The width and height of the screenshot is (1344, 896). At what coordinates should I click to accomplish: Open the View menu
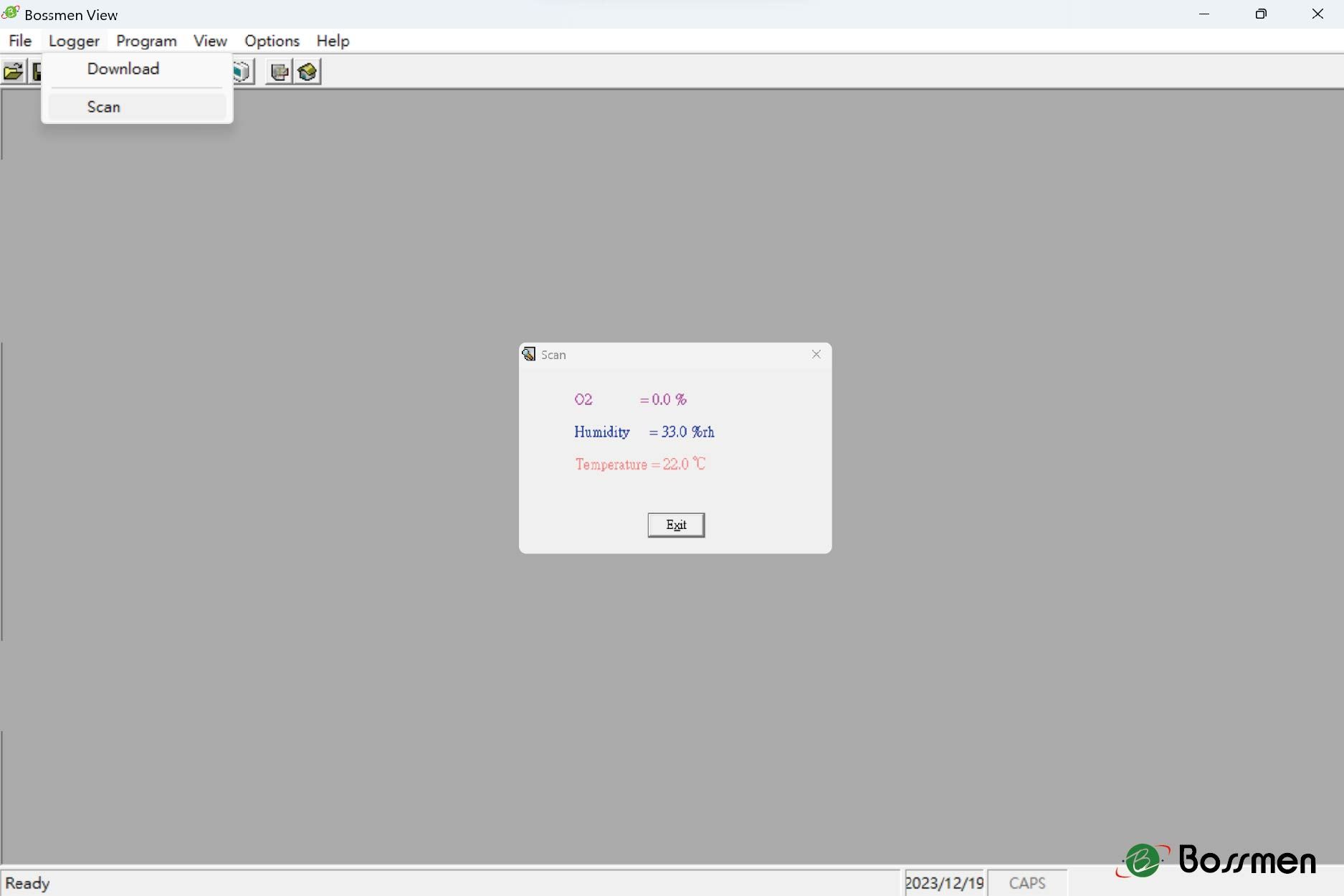click(210, 41)
